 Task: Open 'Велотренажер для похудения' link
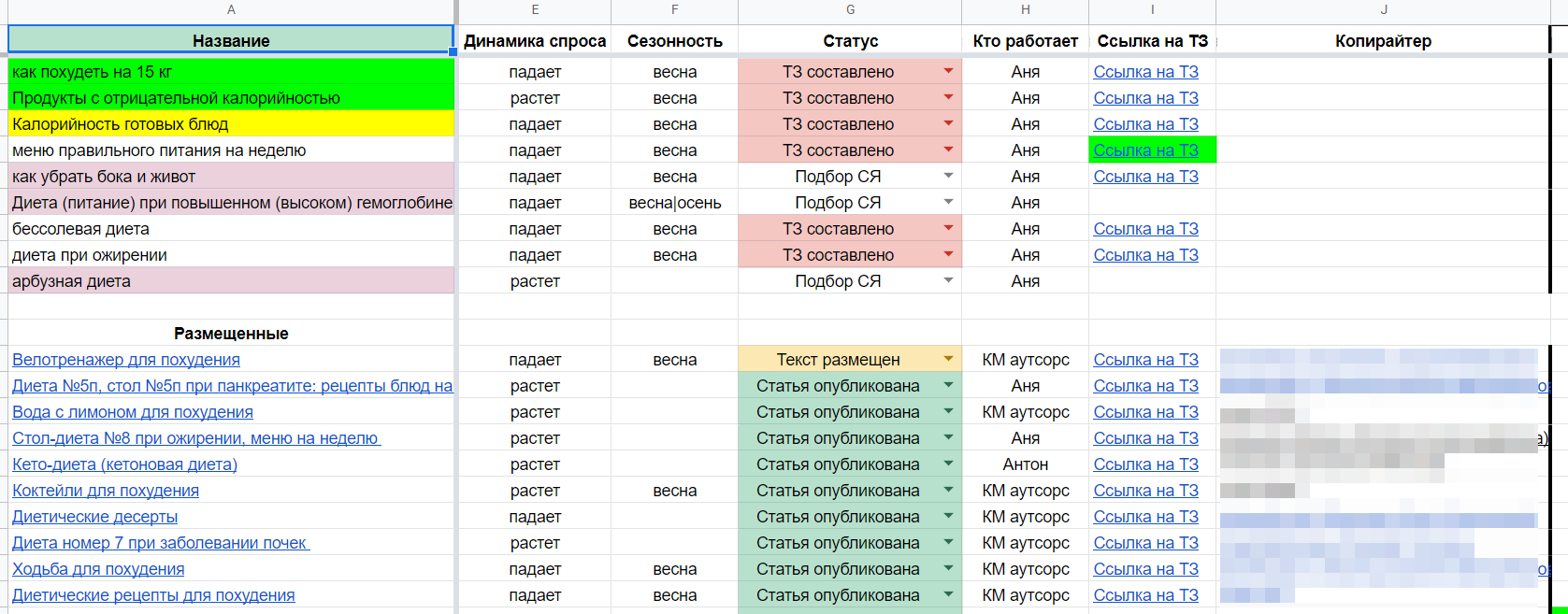pos(126,360)
